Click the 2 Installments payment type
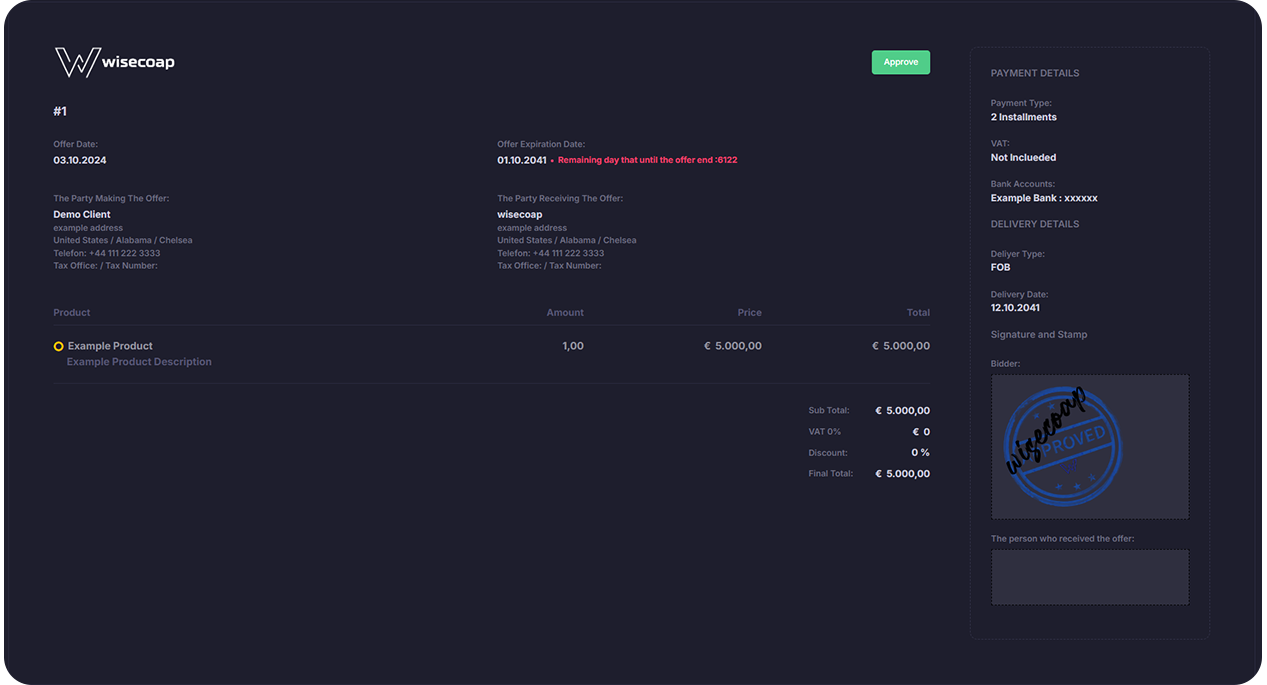1267x685 pixels. pos(1023,117)
